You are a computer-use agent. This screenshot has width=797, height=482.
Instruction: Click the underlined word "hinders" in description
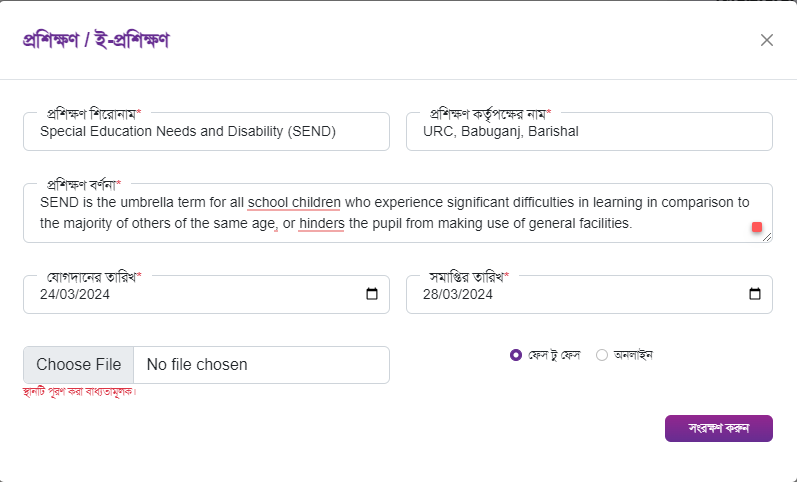point(322,223)
